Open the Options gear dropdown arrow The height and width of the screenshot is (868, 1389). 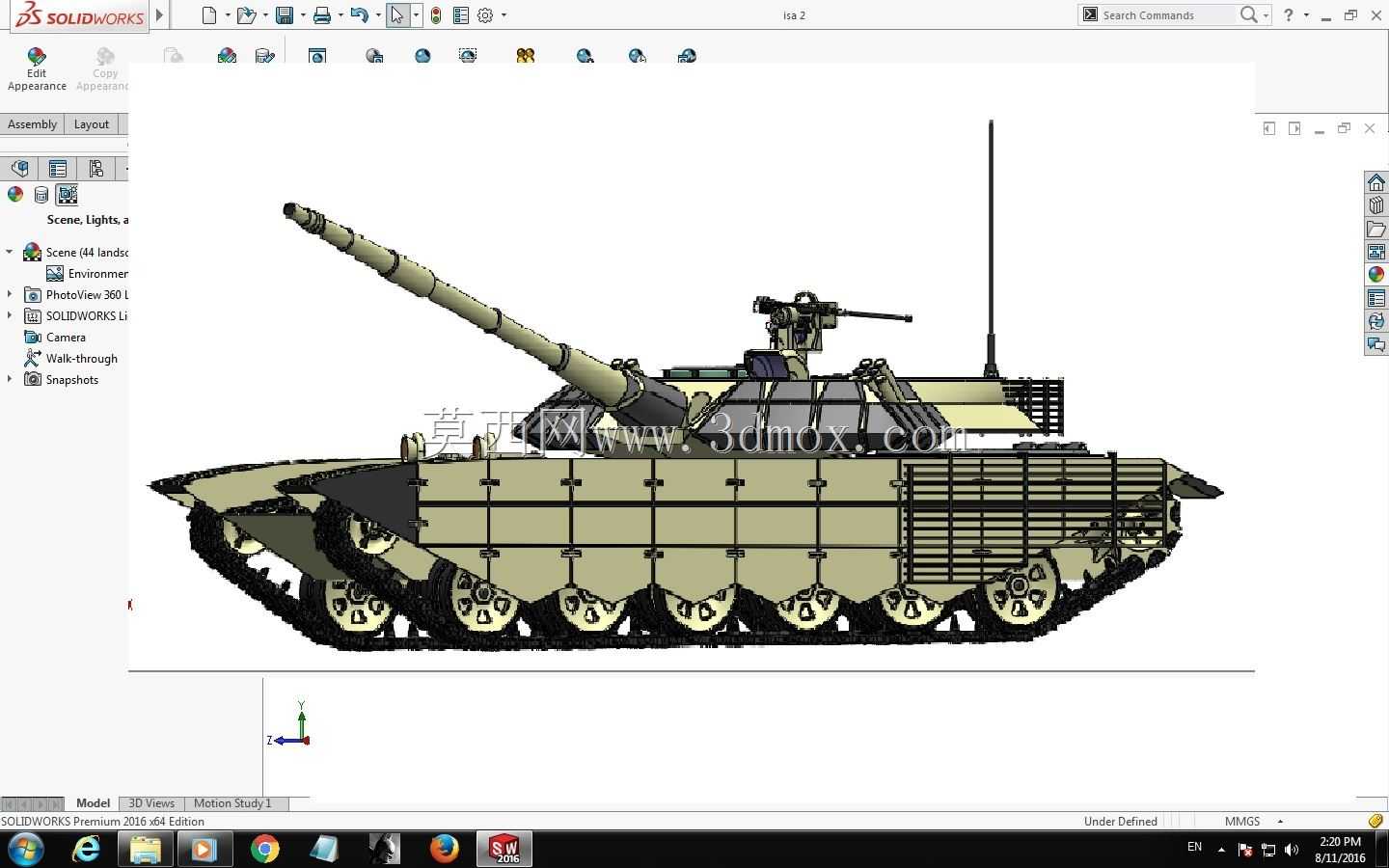[x=504, y=15]
